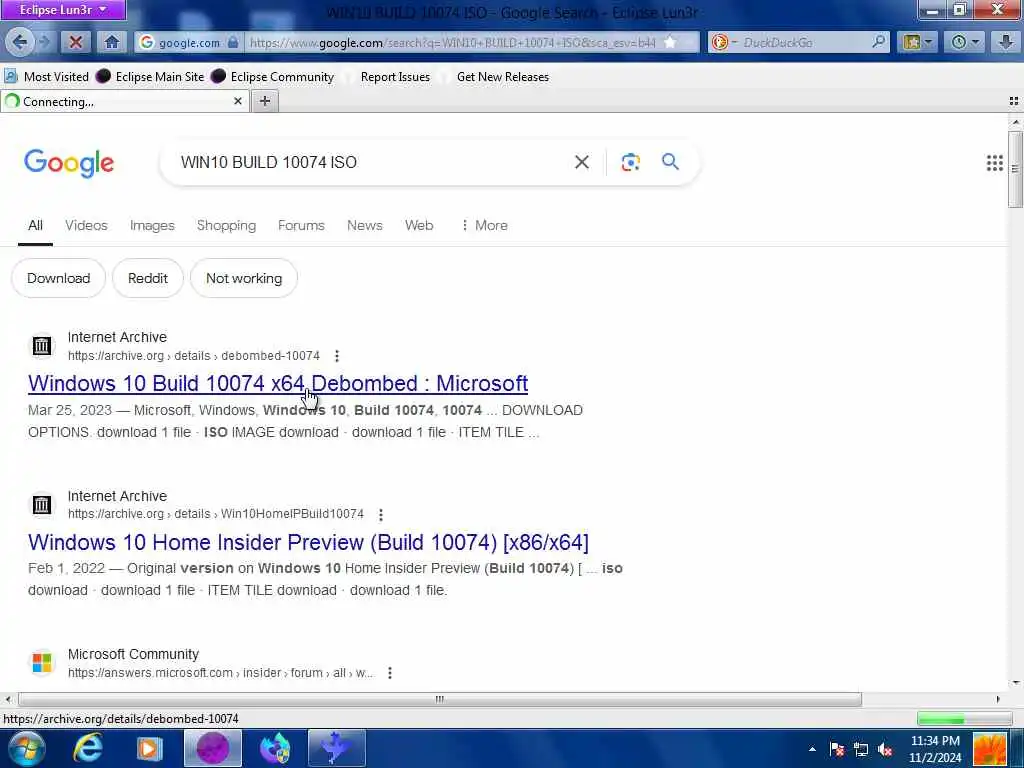Click the URL address bar
The image size is (1024, 768).
(x=453, y=42)
